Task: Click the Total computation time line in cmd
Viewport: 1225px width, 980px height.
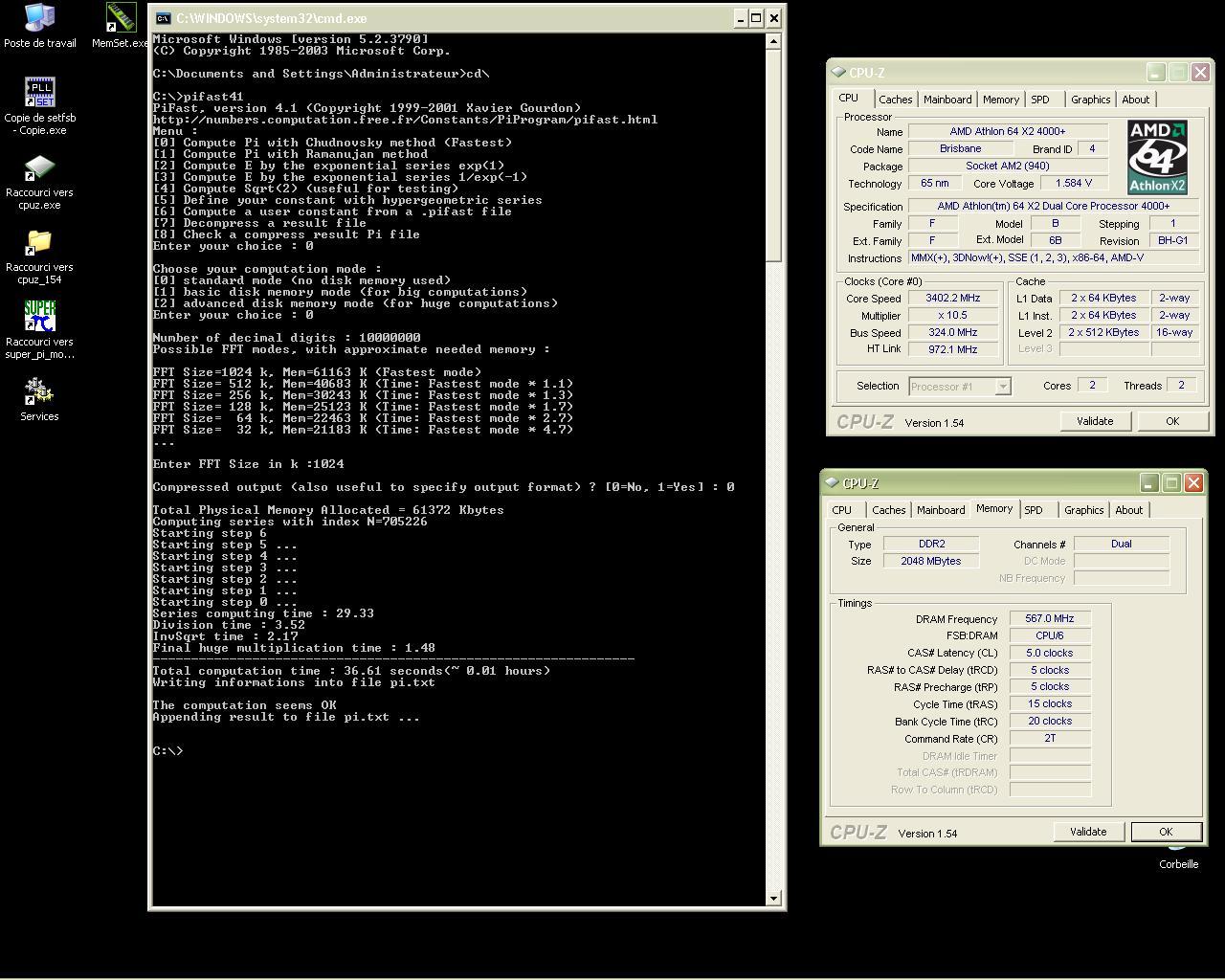Action: [351, 671]
